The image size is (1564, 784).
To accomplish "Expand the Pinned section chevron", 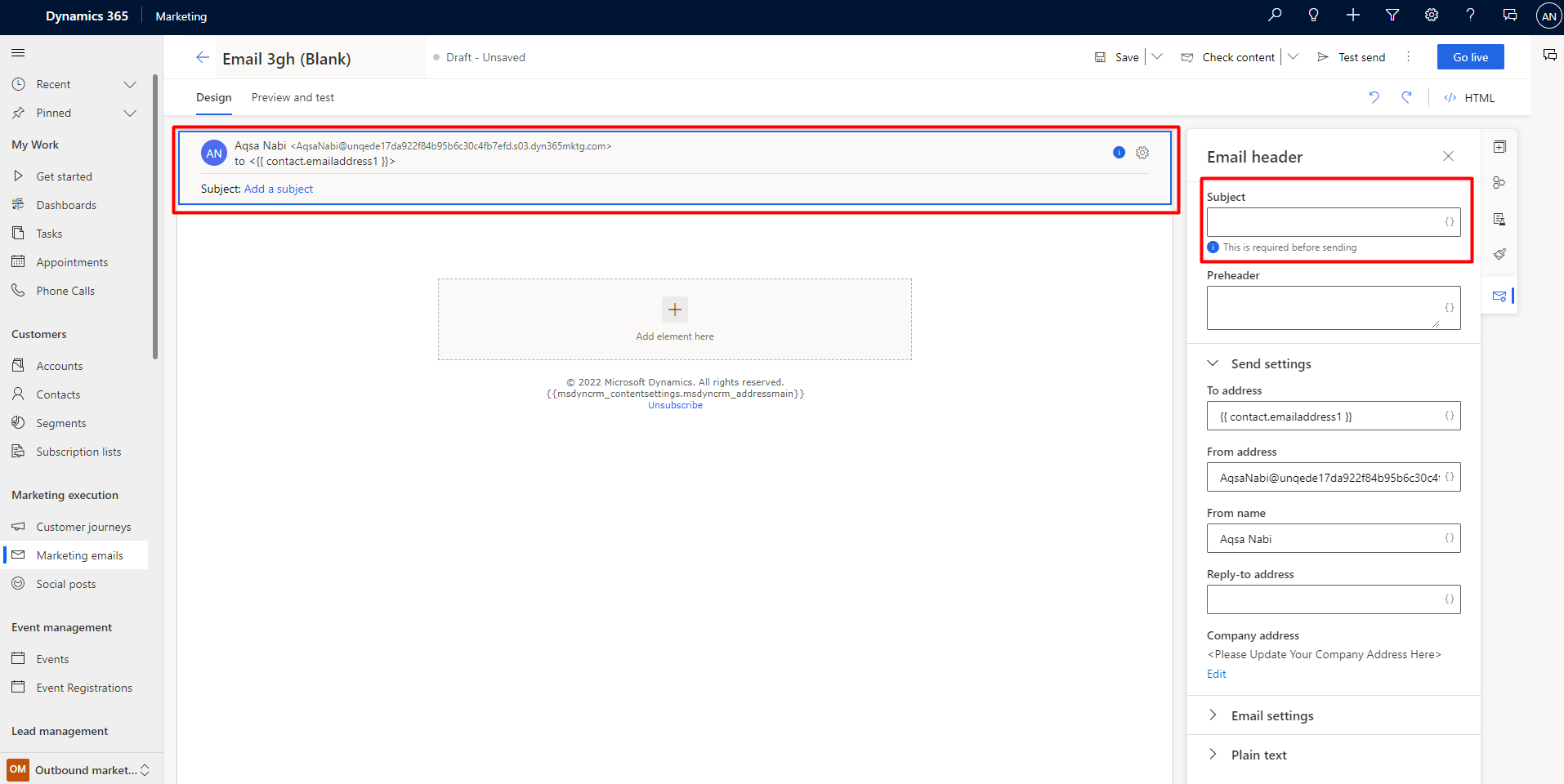I will coord(130,113).
